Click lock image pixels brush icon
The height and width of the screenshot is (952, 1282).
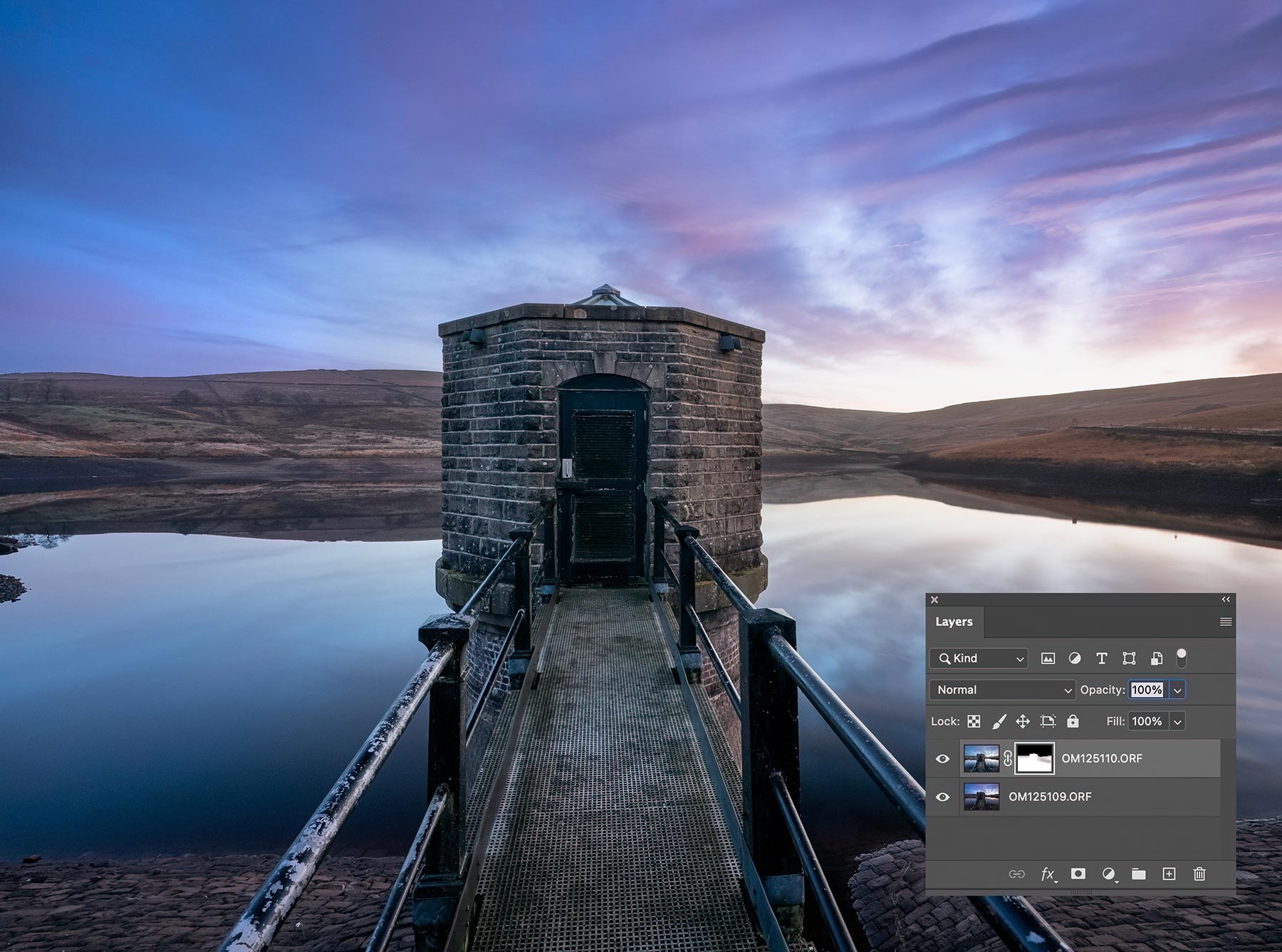click(x=999, y=721)
